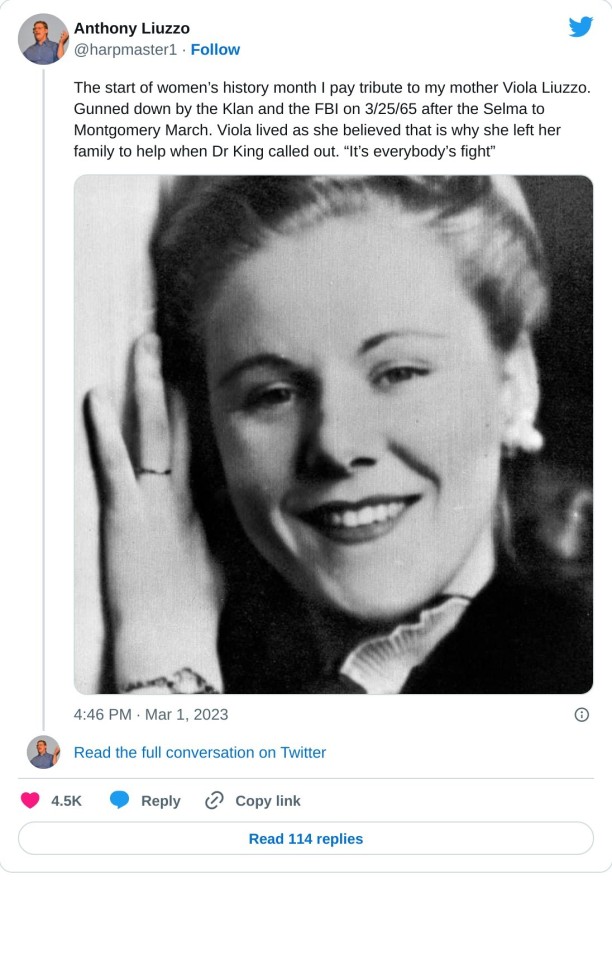Image resolution: width=612 pixels, height=960 pixels.
Task: Click the 4:46 PM Mar 1, 2023 timestamp
Action: pos(151,714)
